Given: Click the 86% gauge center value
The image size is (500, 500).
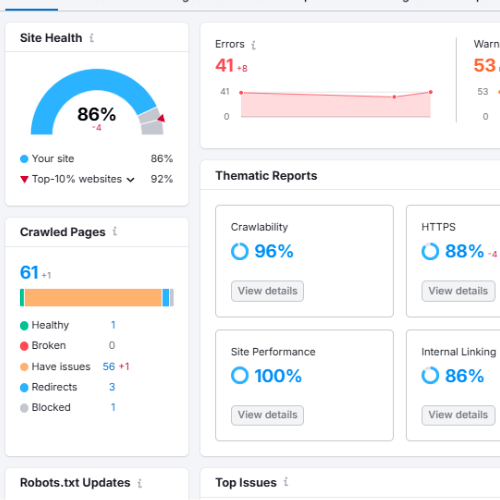Looking at the screenshot, I should (97, 114).
